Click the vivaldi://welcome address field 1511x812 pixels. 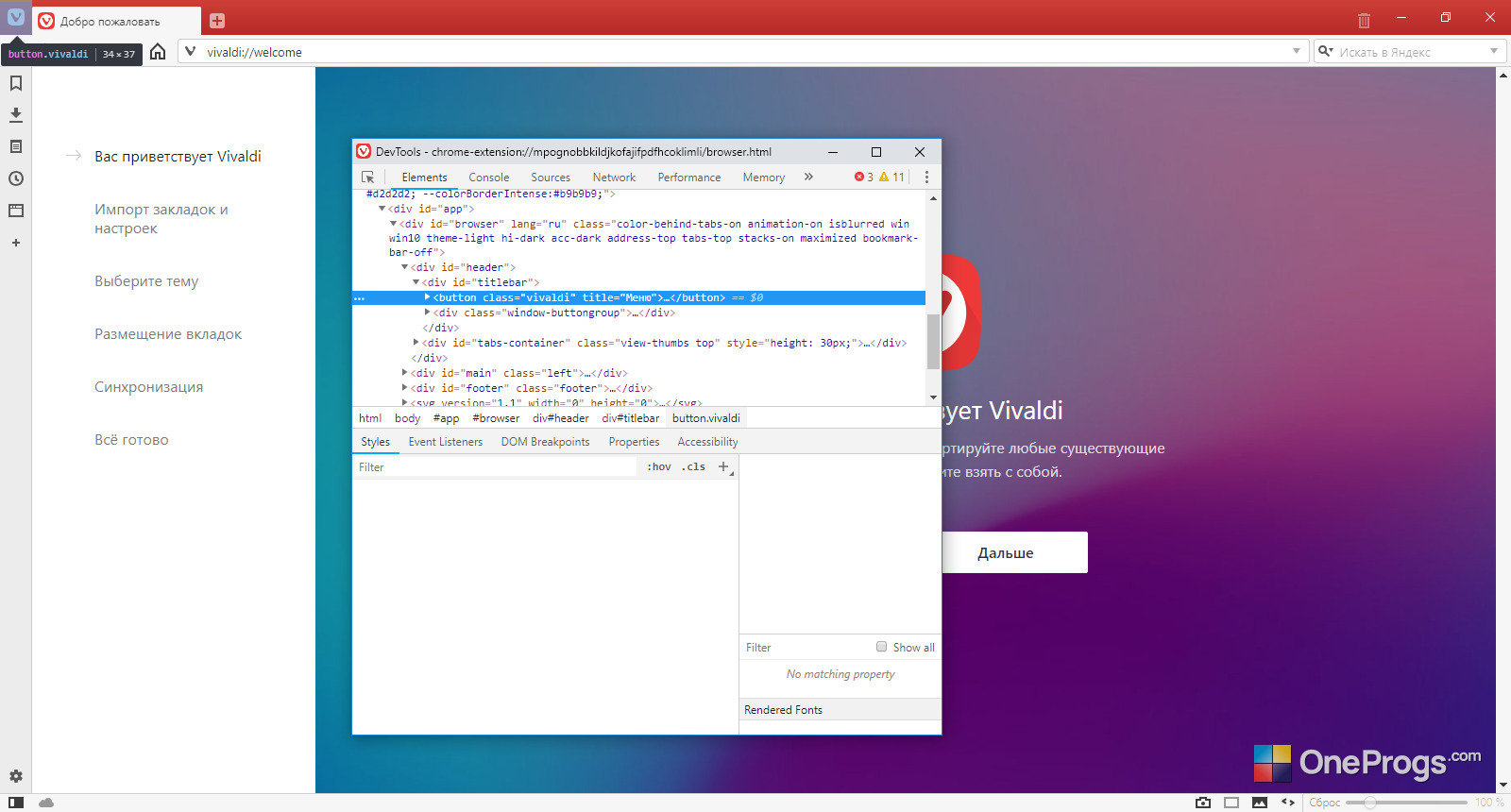coord(744,52)
